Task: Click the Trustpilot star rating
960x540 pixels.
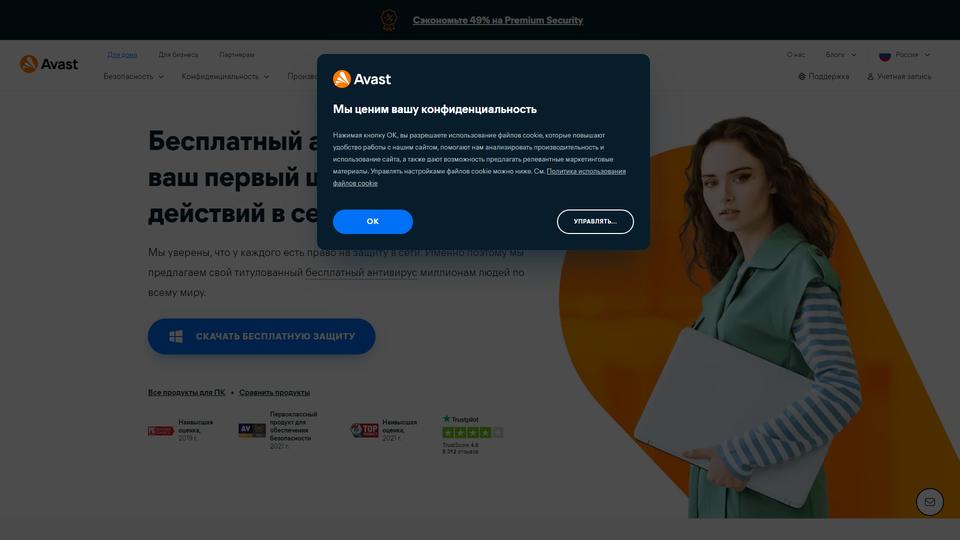Action: 473,432
